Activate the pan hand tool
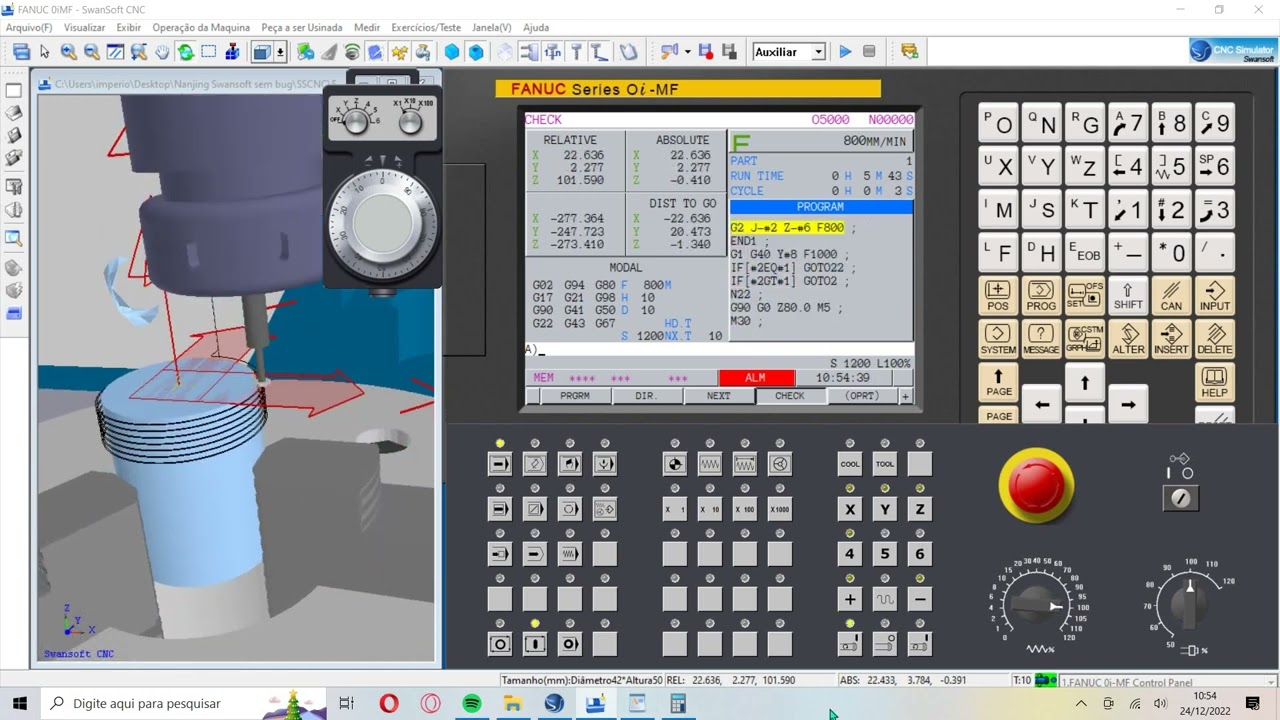The image size is (1280, 720). click(162, 52)
